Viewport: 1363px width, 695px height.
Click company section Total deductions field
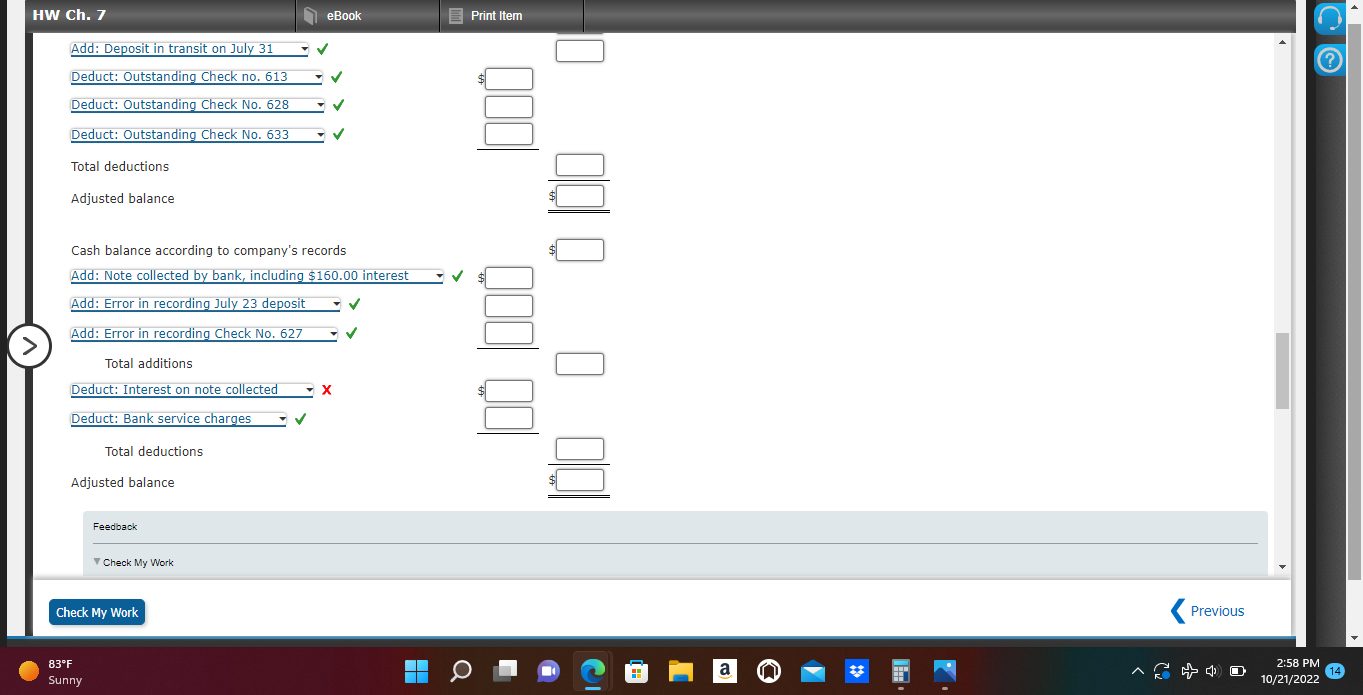coord(580,449)
